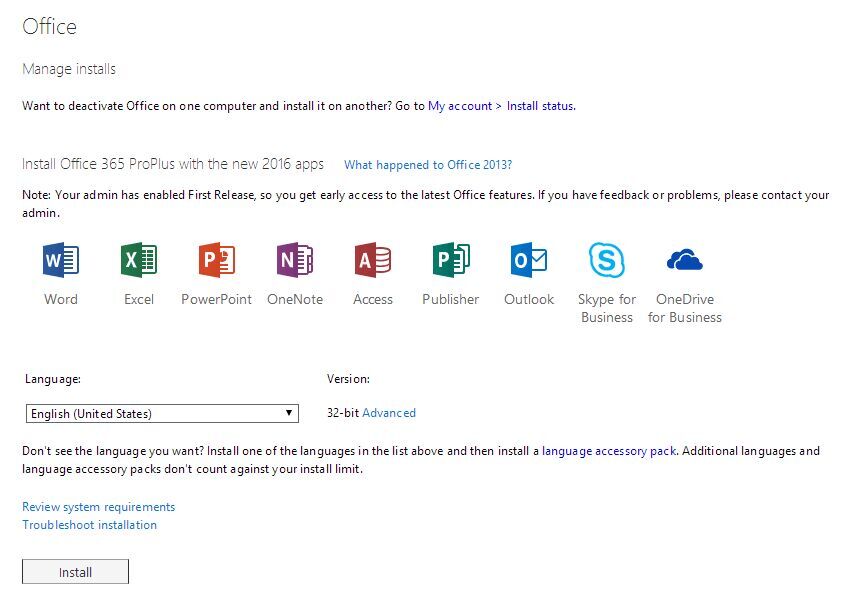Click the 'OneDrive for Business' label text
Screen dimensions: 862x599
click(684, 308)
